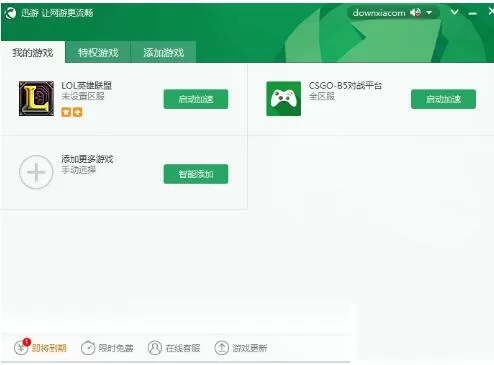Image resolution: width=494 pixels, height=365 pixels.
Task: Click the online customer service person icon
Action: click(x=155, y=348)
